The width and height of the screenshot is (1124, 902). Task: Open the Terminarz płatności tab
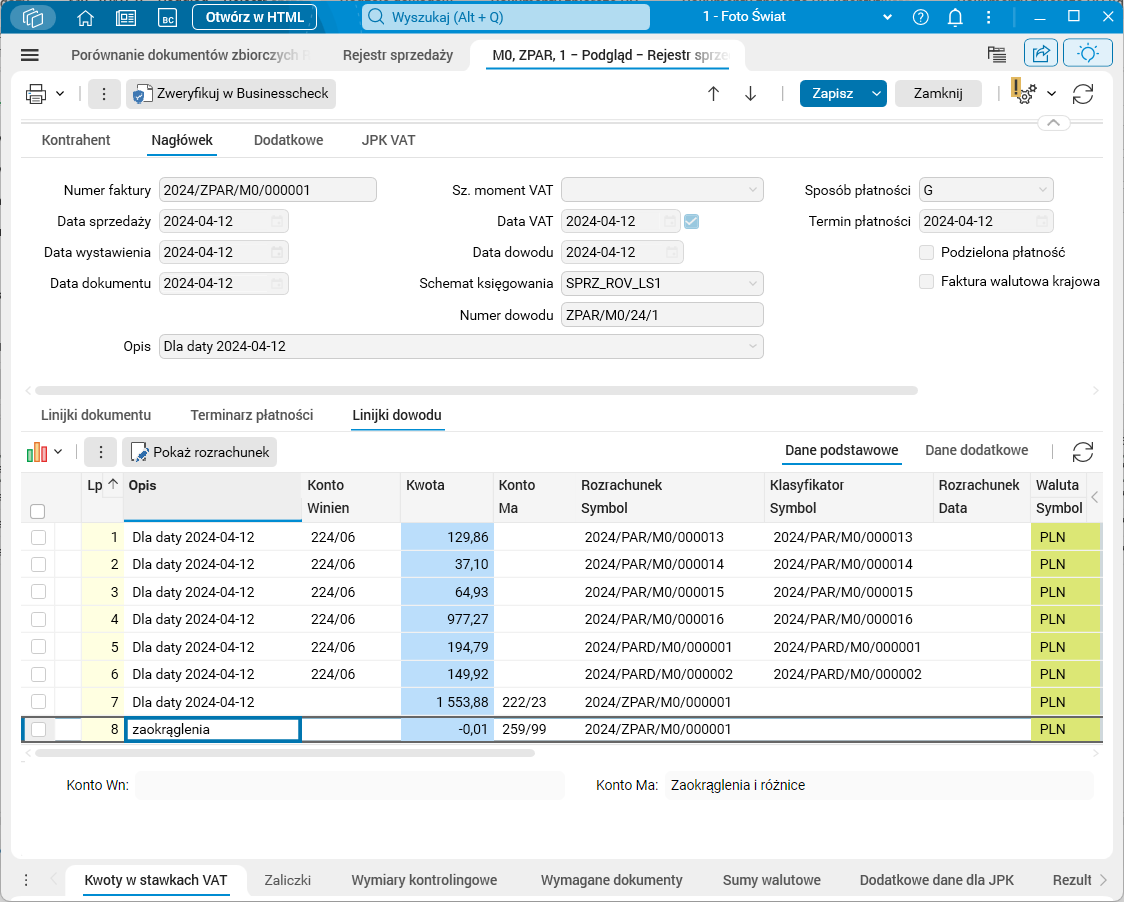click(251, 415)
